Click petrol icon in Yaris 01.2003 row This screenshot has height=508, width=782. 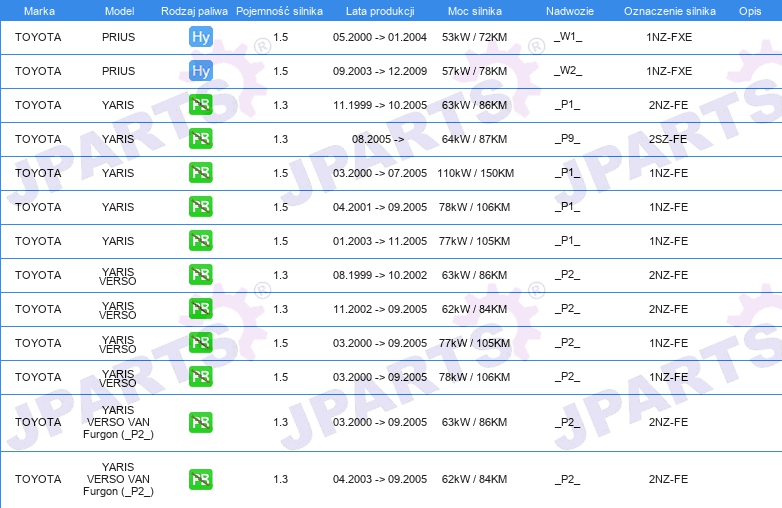point(200,240)
